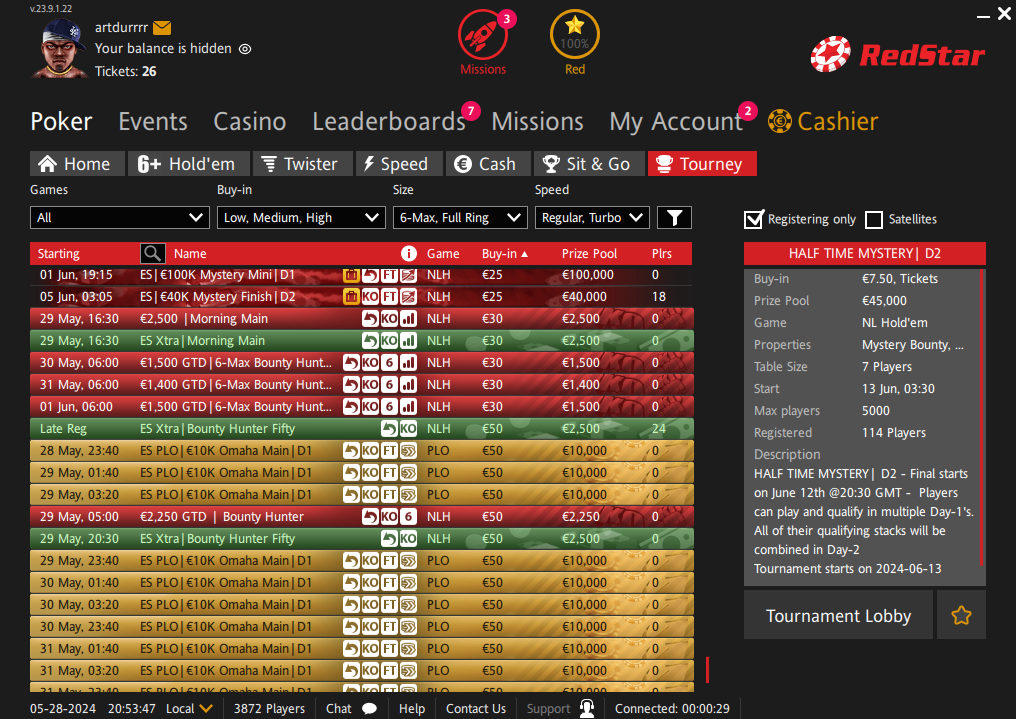This screenshot has height=719, width=1016.
Task: Click the description panel red scrollbar
Action: (983, 418)
